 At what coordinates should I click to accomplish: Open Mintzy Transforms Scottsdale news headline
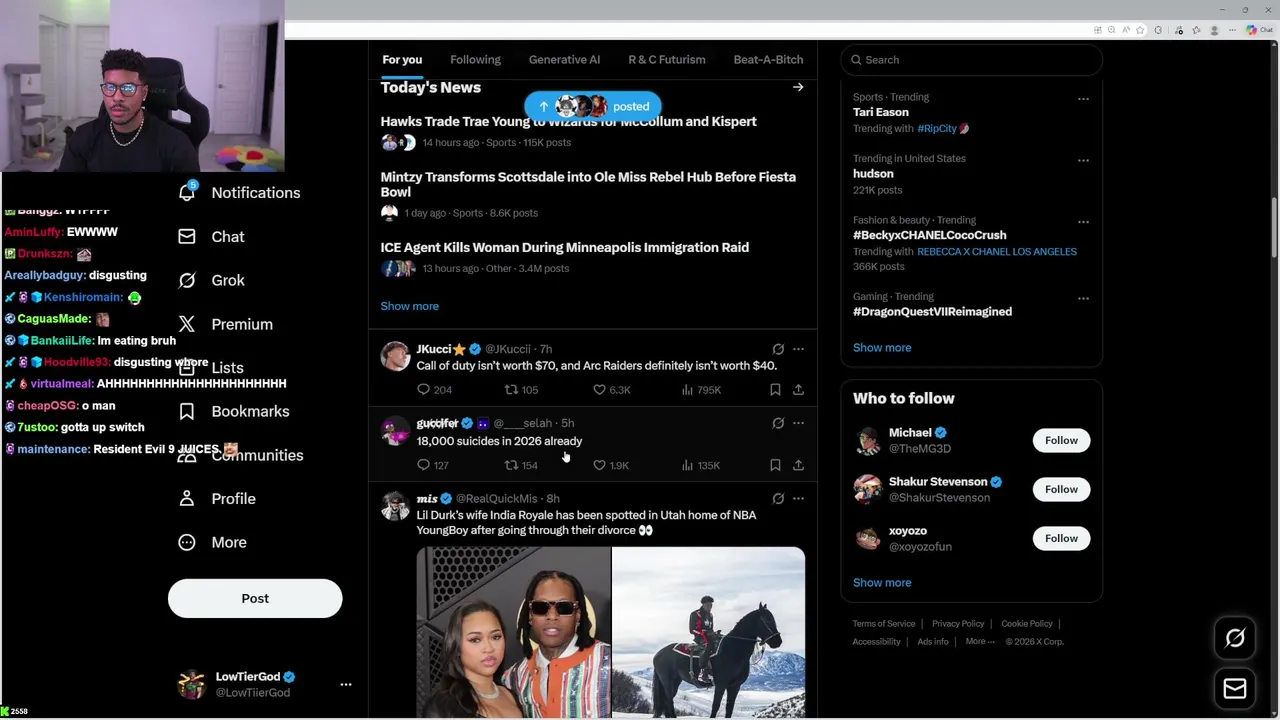click(588, 184)
